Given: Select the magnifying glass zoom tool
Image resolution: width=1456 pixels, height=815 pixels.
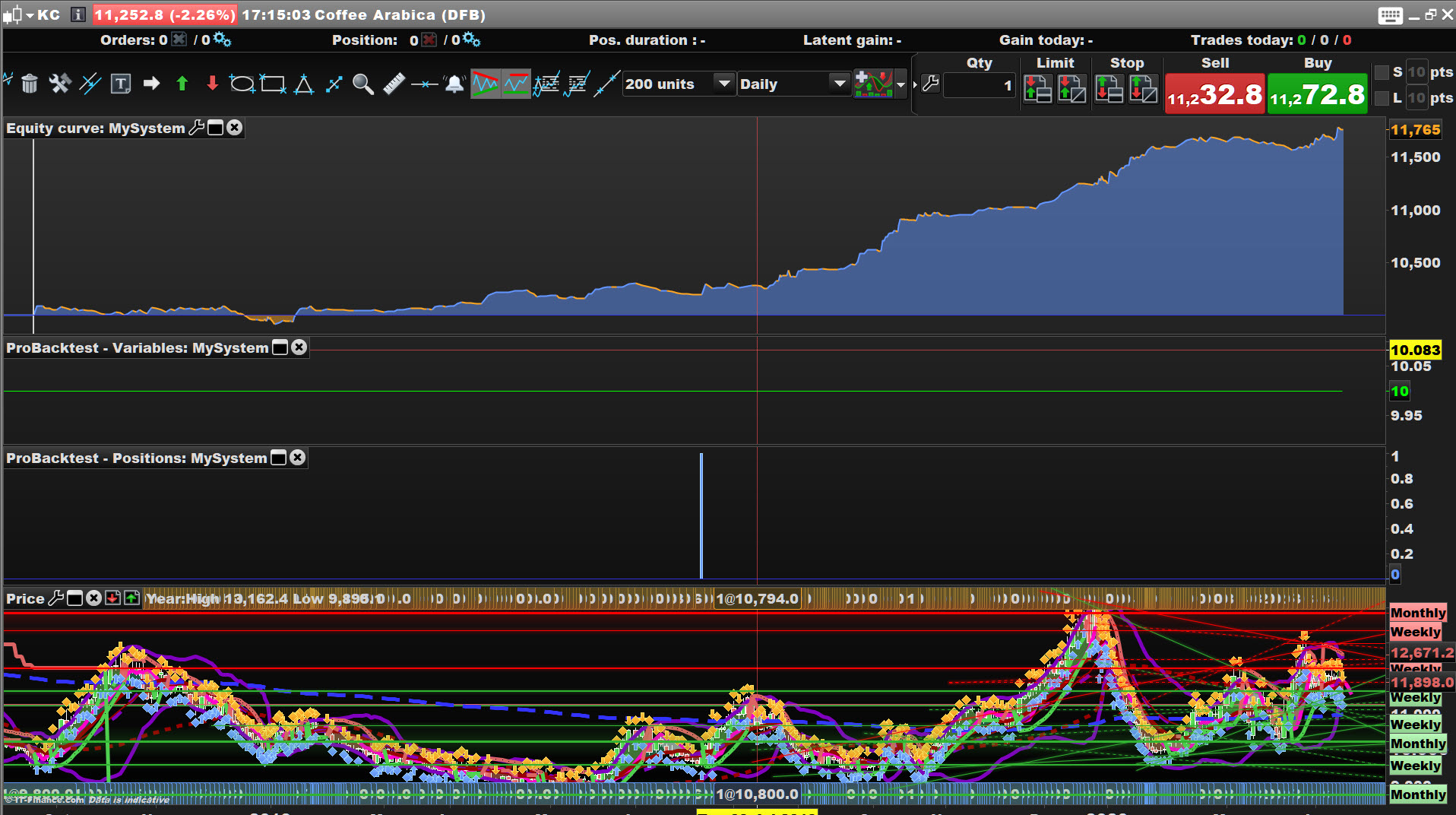Looking at the screenshot, I should point(363,84).
